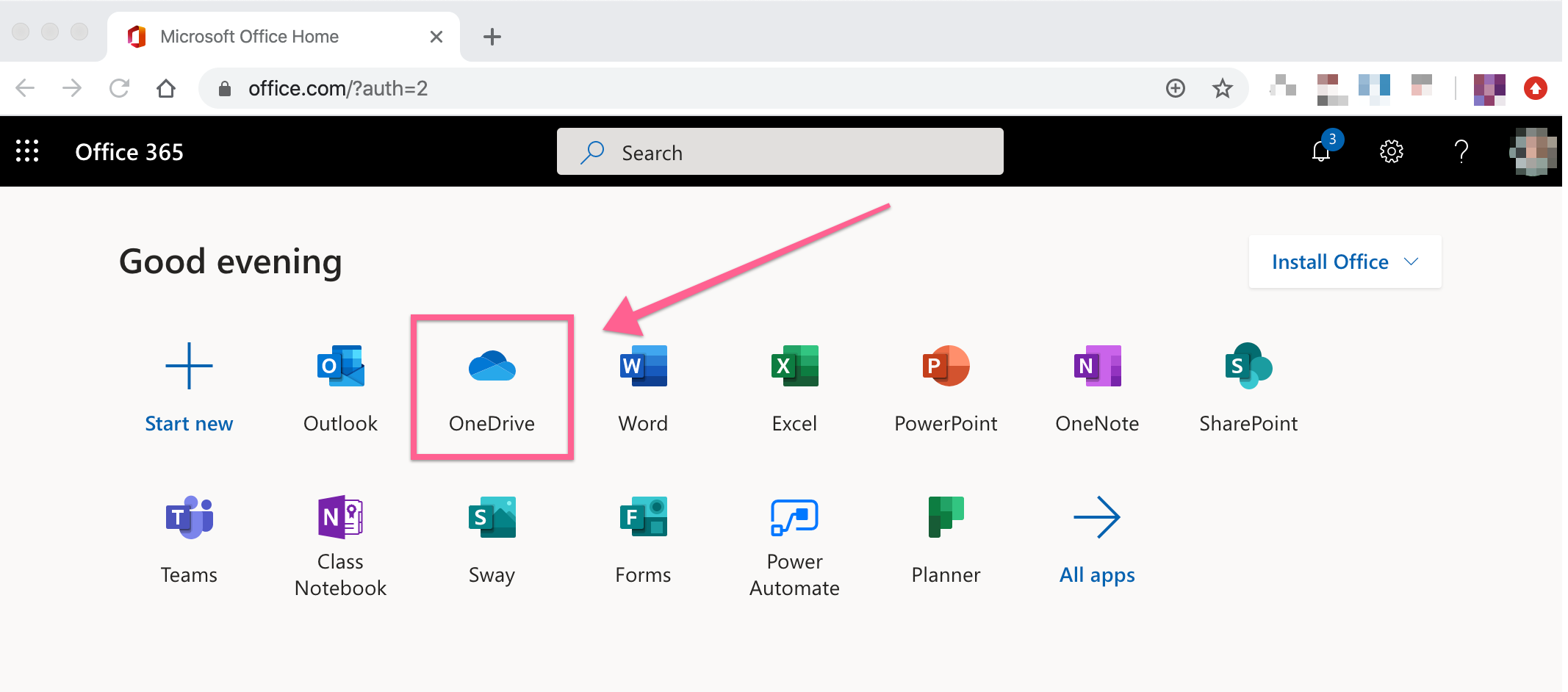Open the app launcher waffle menu
The width and height of the screenshot is (1568, 692).
tap(28, 151)
